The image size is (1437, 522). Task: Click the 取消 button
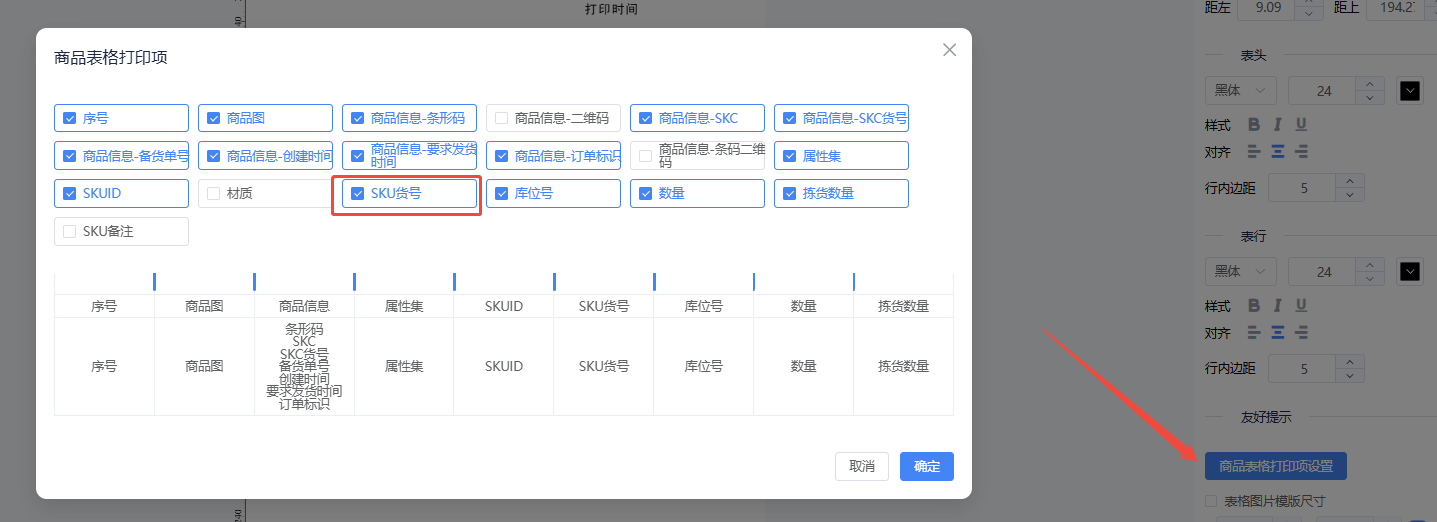861,466
